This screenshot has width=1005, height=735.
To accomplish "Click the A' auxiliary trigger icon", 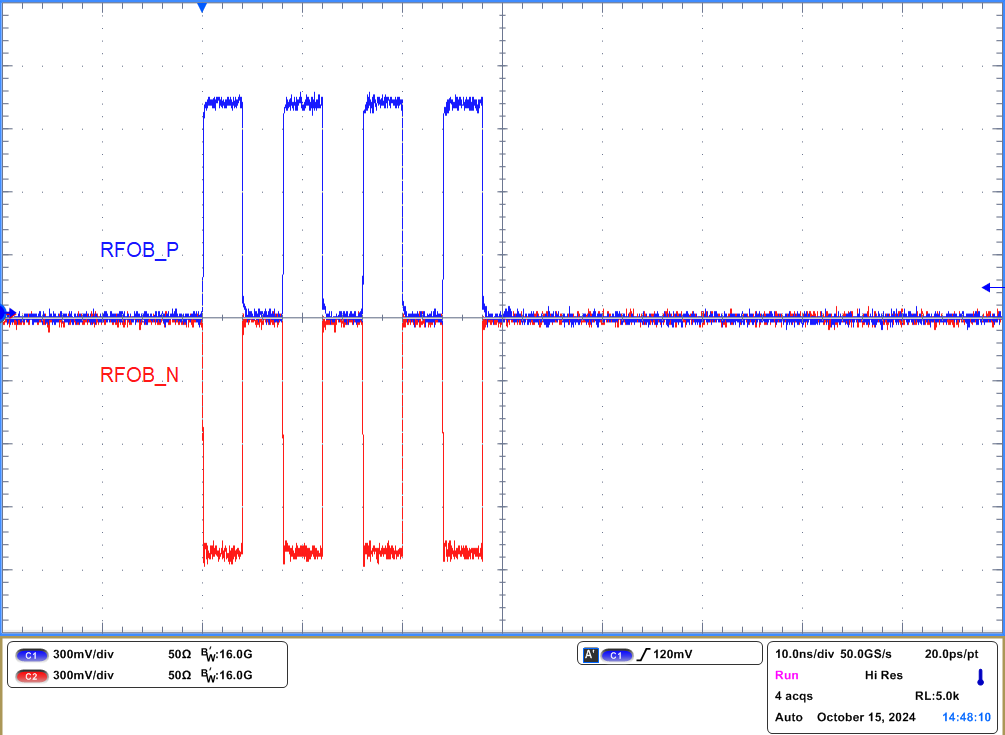I will pos(591,653).
